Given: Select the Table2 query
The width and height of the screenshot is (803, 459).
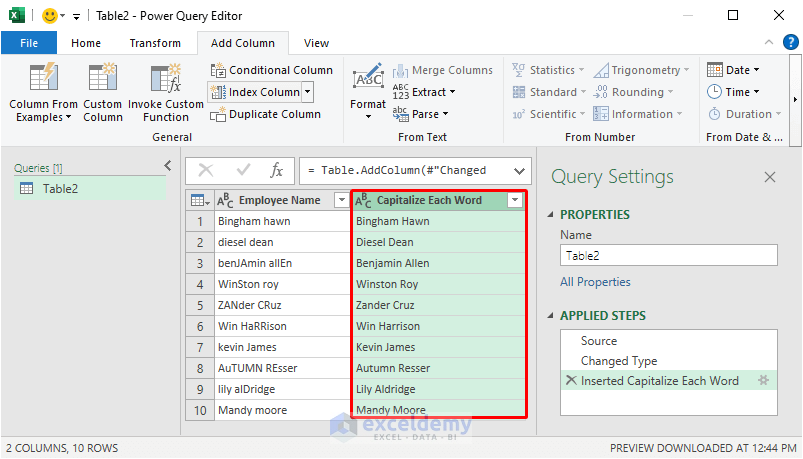Looking at the screenshot, I should [90, 189].
